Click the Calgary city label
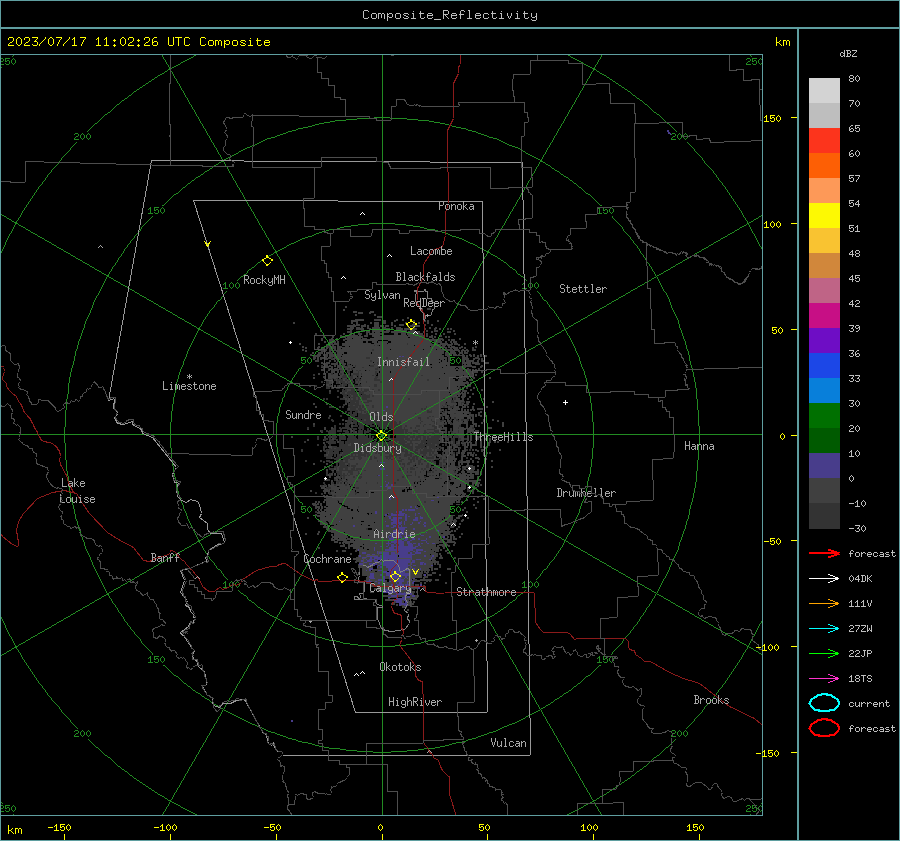Screen dimensions: 900x841 (x=390, y=588)
